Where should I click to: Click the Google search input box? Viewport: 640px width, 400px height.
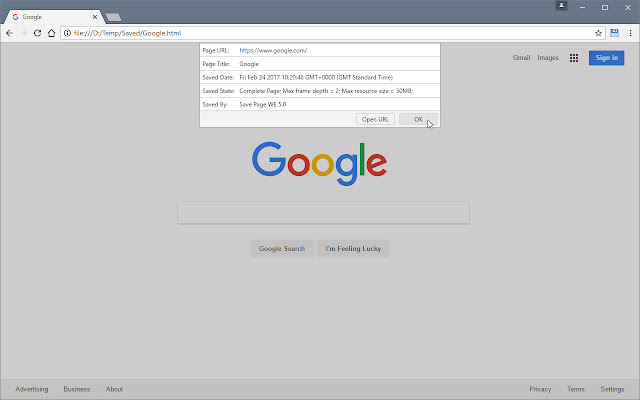coord(323,212)
